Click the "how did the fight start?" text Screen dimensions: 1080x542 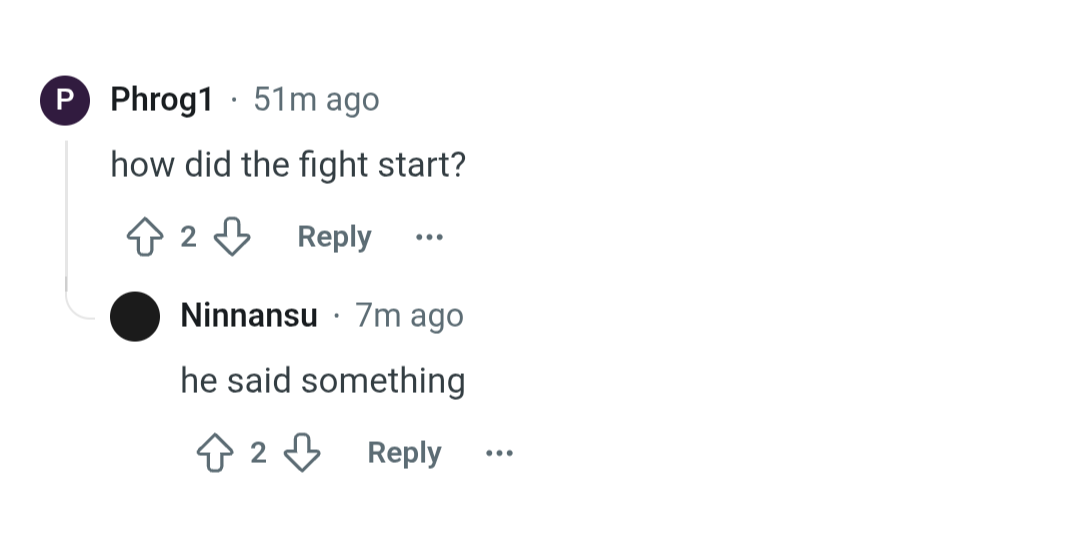(x=288, y=165)
